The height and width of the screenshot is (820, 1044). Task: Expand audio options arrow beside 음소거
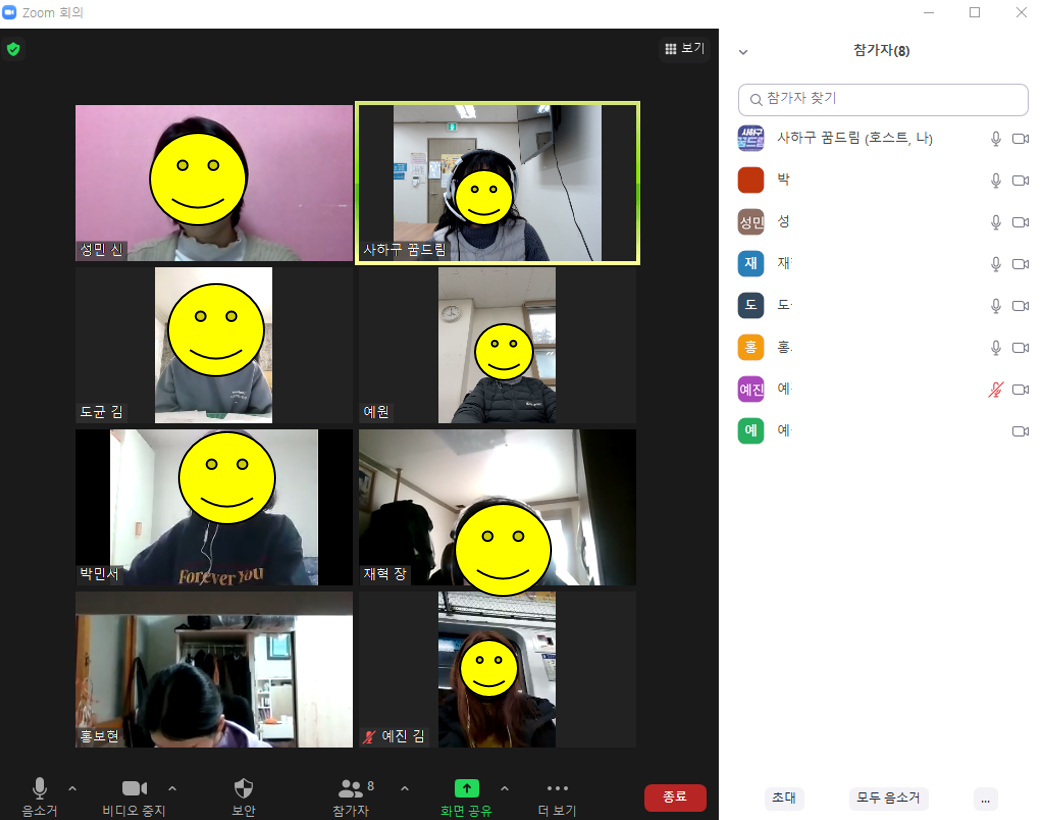coord(72,788)
